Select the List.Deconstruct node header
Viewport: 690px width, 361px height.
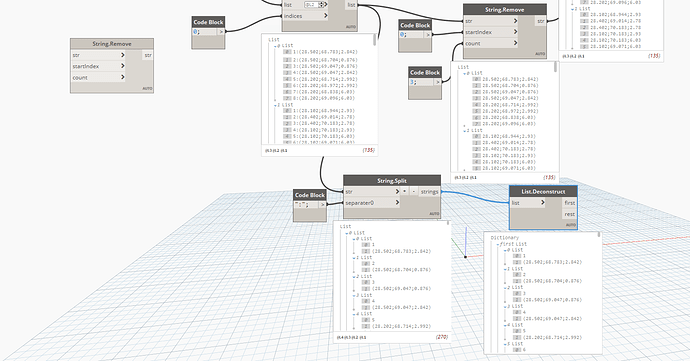pyautogui.click(x=543, y=192)
